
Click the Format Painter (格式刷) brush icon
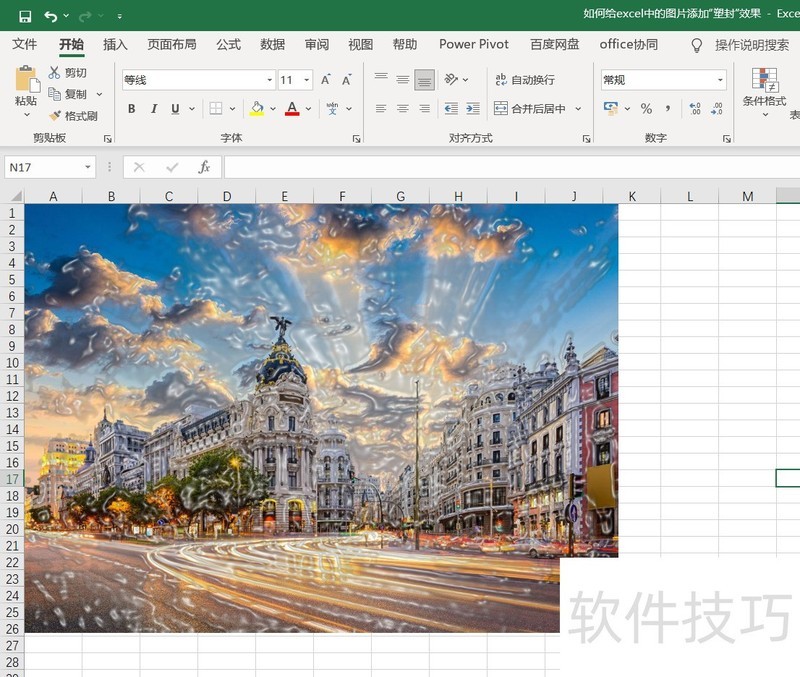55,116
